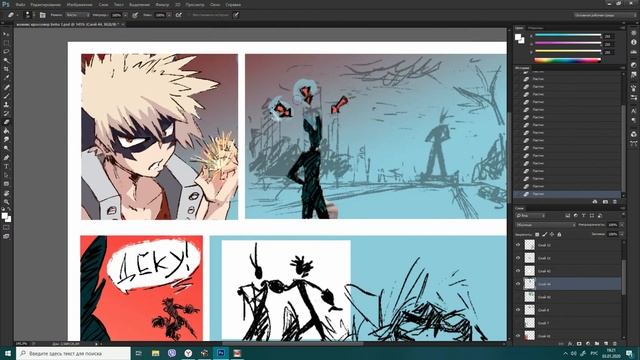Viewport: 640px width, 360px height.
Task: Select the Quick Selection tool
Action: [6, 60]
